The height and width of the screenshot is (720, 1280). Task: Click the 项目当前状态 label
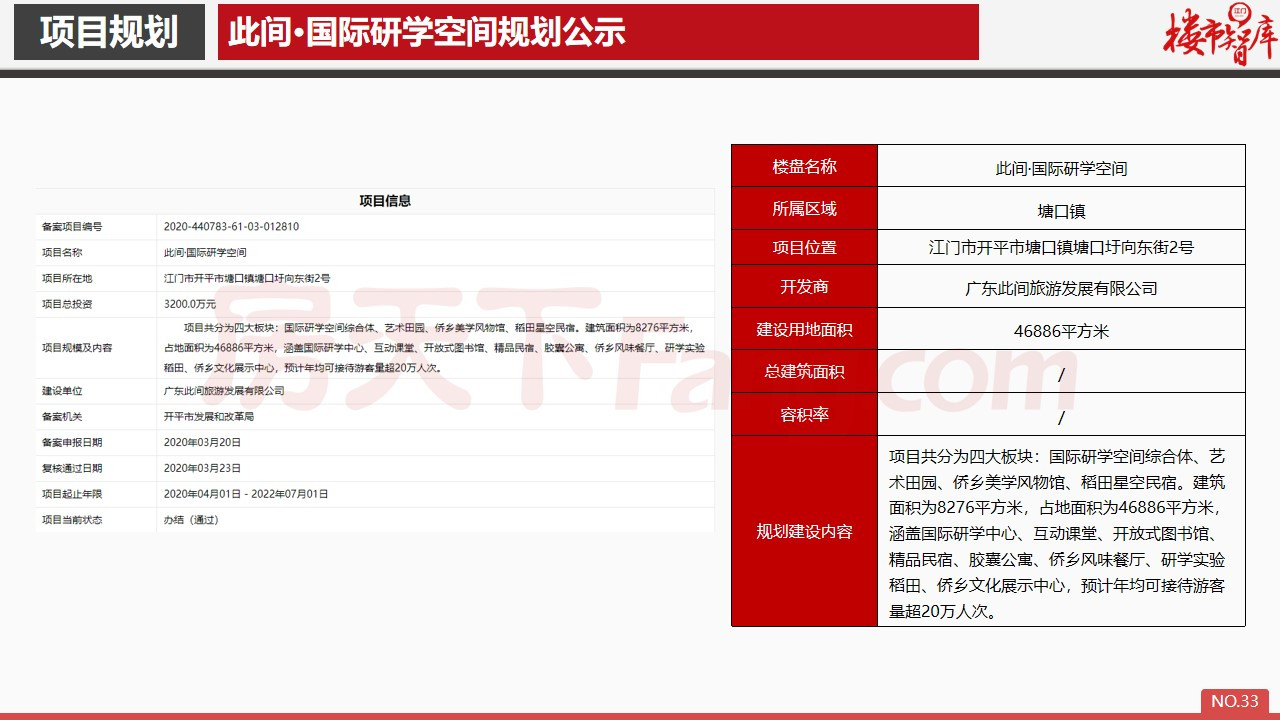pyautogui.click(x=72, y=520)
